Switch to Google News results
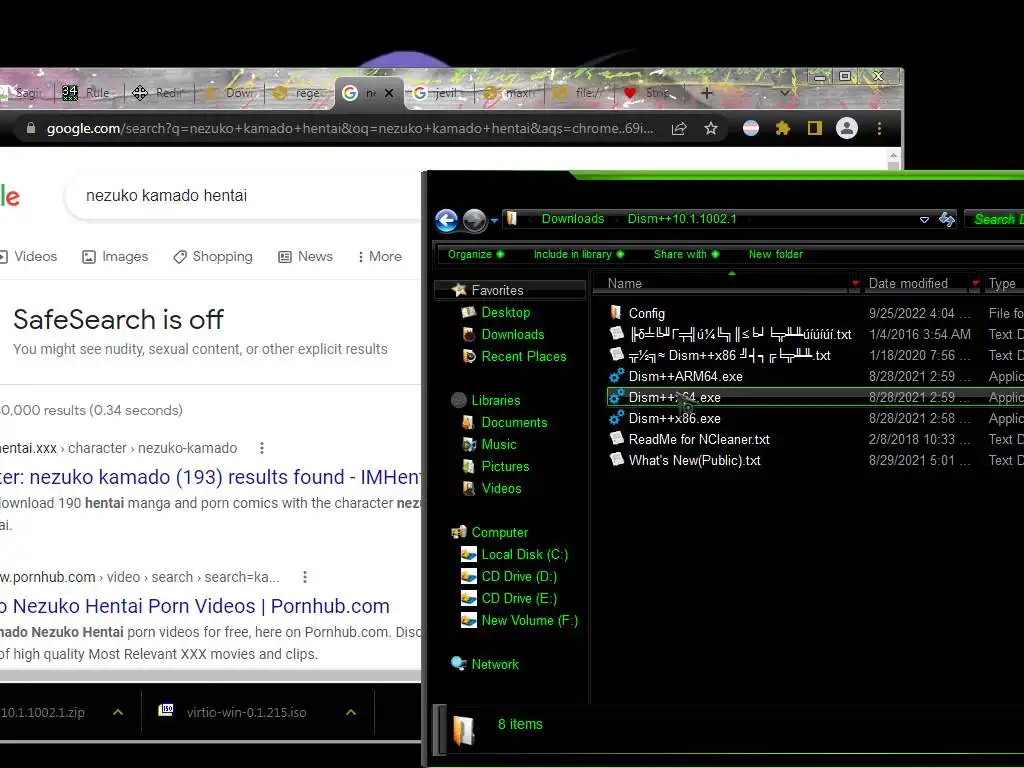 coord(306,257)
